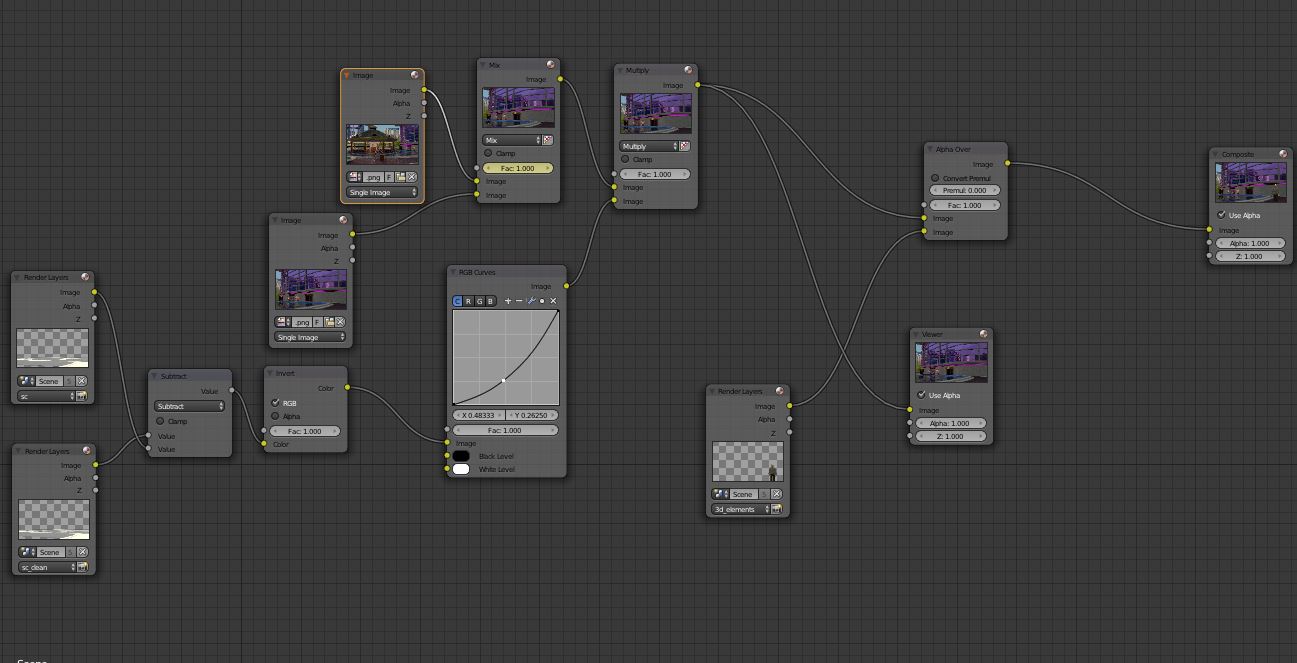This screenshot has width=1297, height=663.
Task: Toggle Clamp on the Multiply node
Action: point(626,159)
